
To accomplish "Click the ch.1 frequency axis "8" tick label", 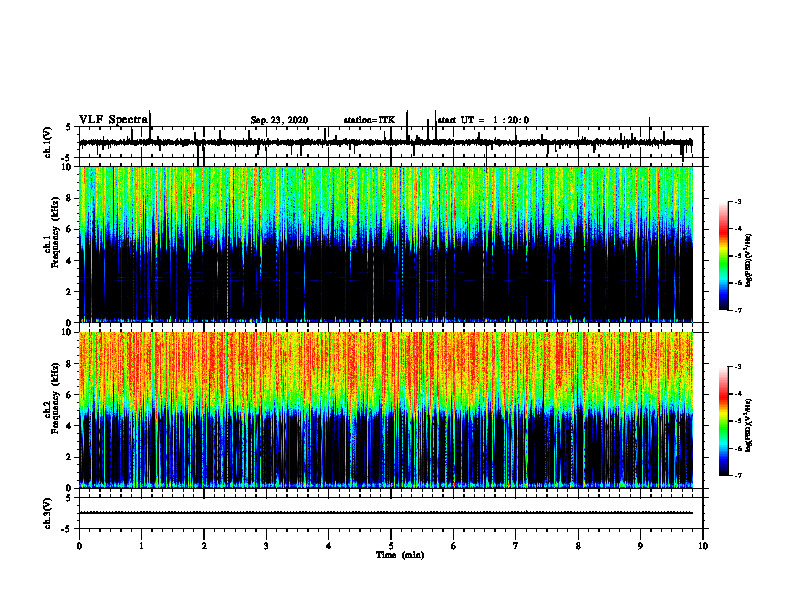I will click(x=70, y=198).
